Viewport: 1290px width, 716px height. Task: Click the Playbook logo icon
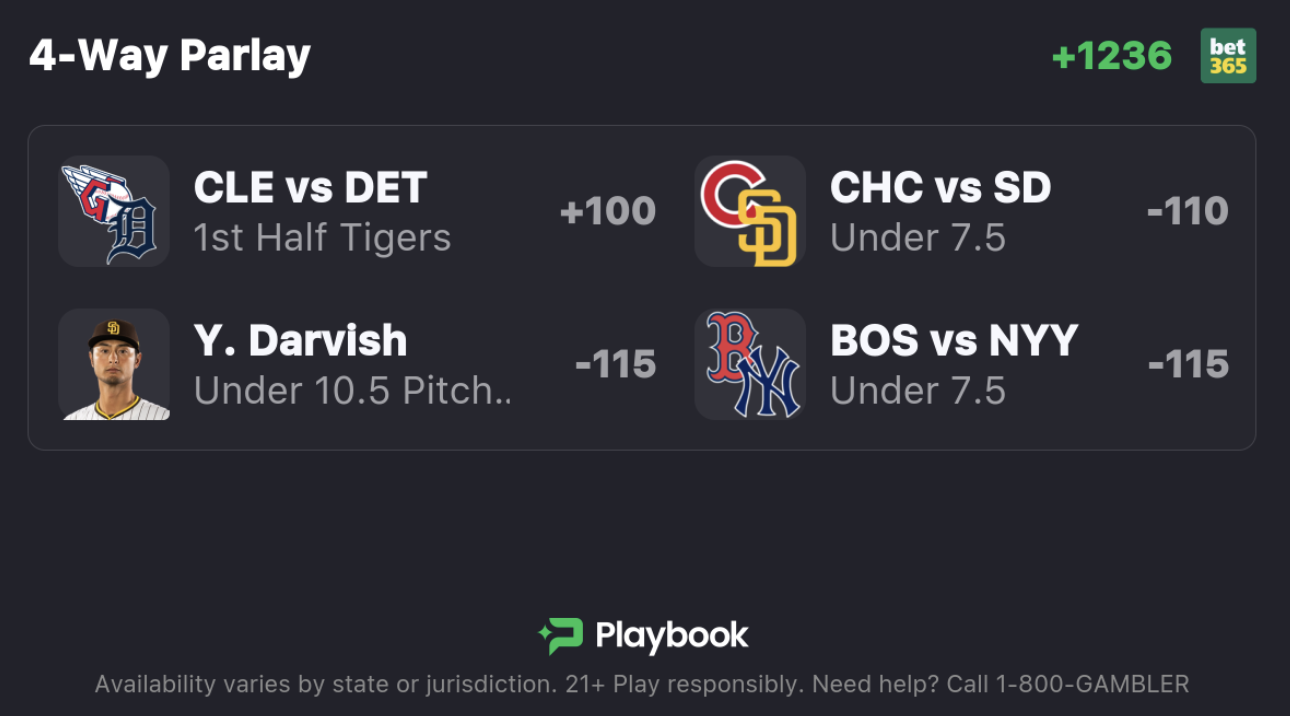(x=561, y=636)
